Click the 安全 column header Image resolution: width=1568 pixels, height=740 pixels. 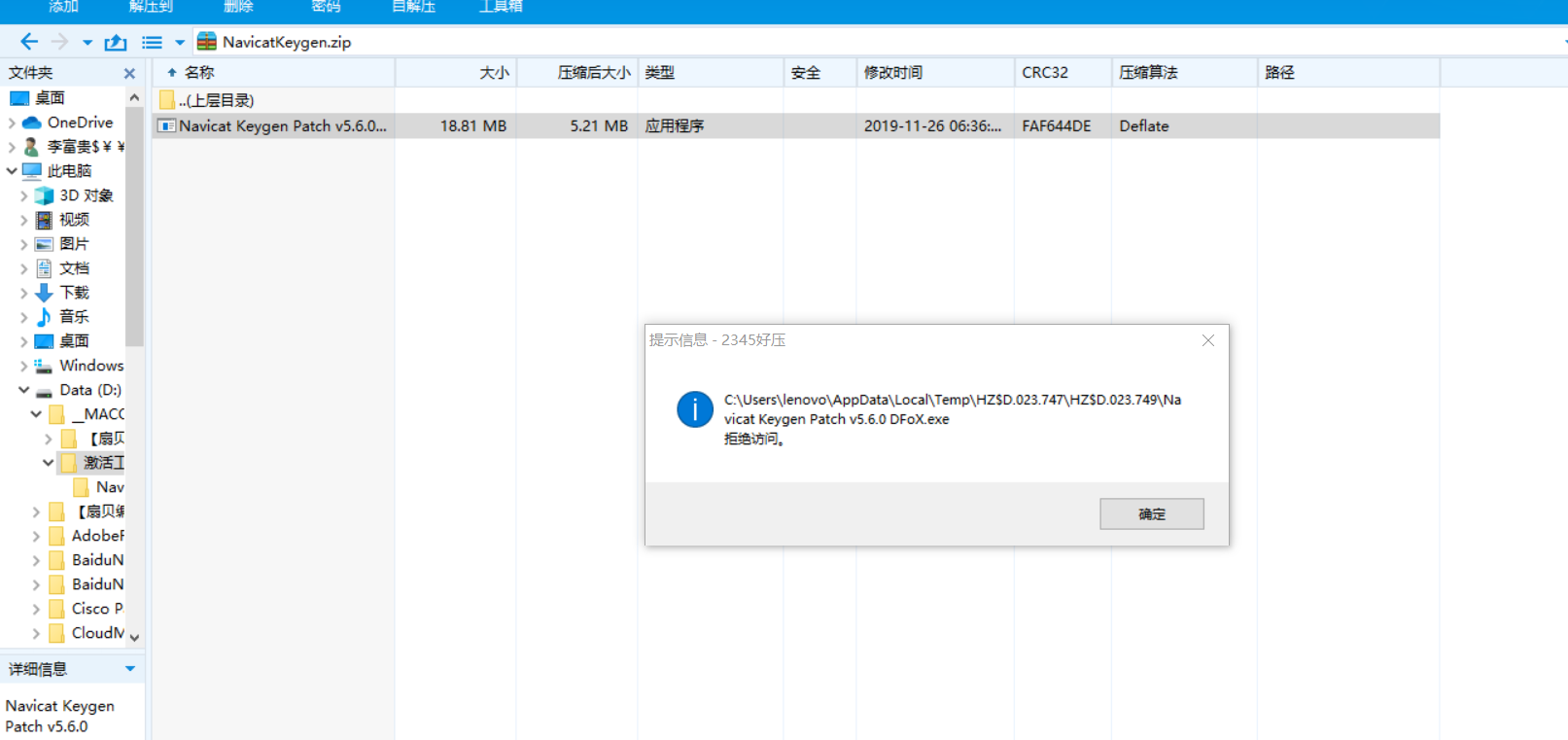pyautogui.click(x=820, y=73)
